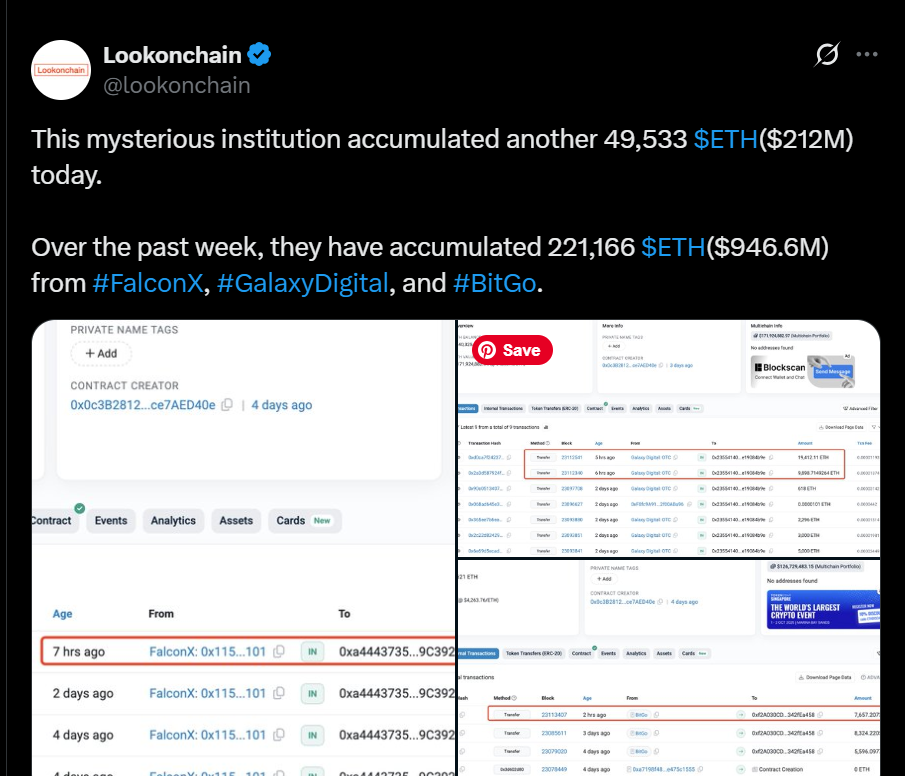
Task: Copy FalconX address in 7 hrs row
Action: pos(279,651)
